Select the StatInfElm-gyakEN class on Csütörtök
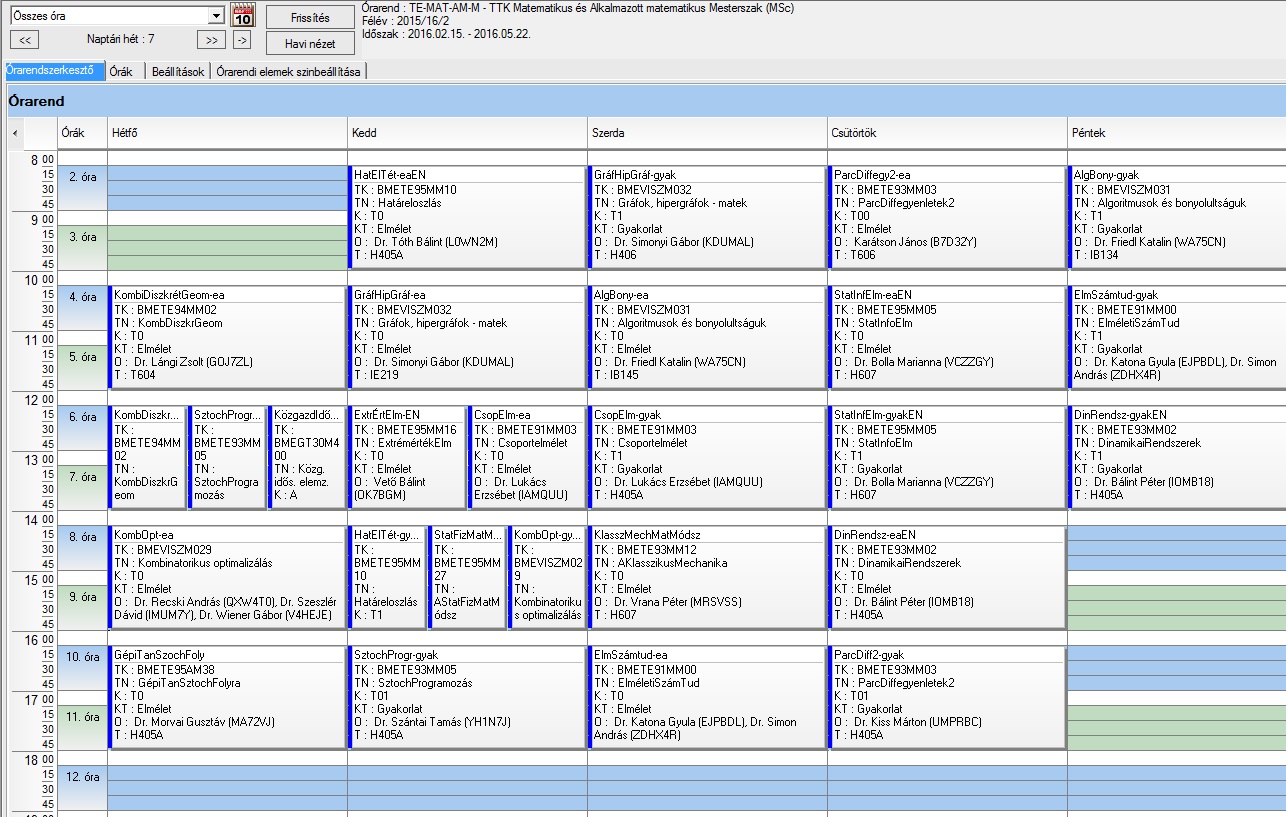 (947, 457)
